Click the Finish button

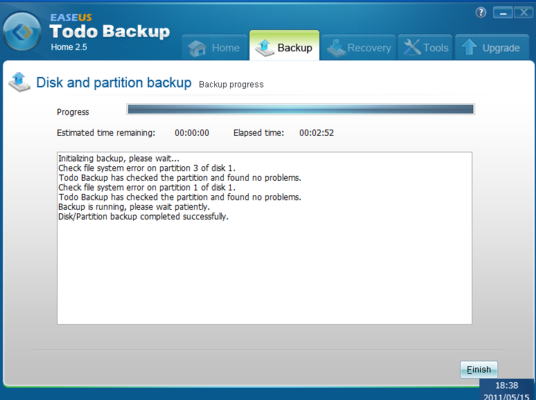pyautogui.click(x=479, y=370)
